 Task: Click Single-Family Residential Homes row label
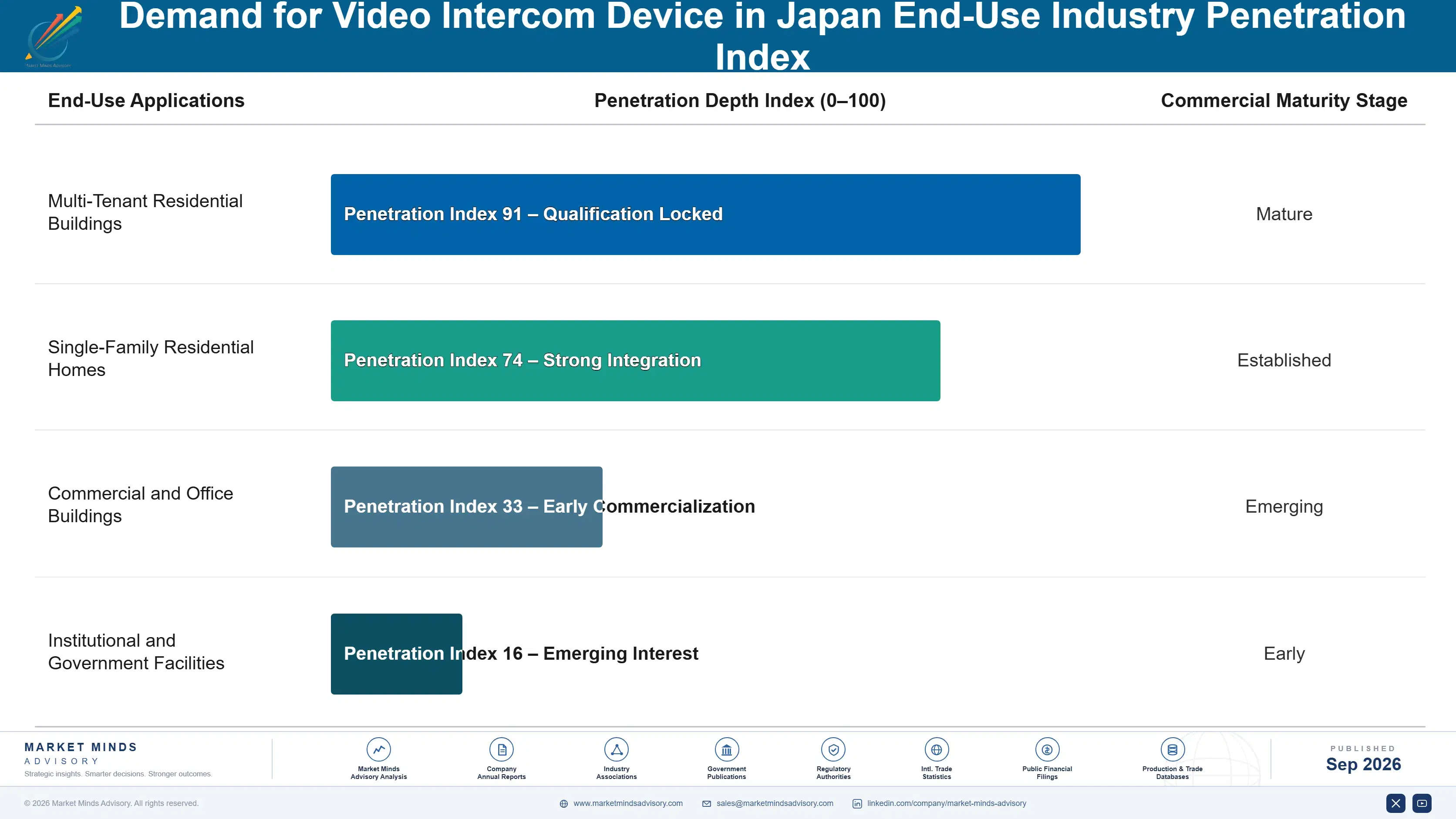pyautogui.click(x=151, y=359)
